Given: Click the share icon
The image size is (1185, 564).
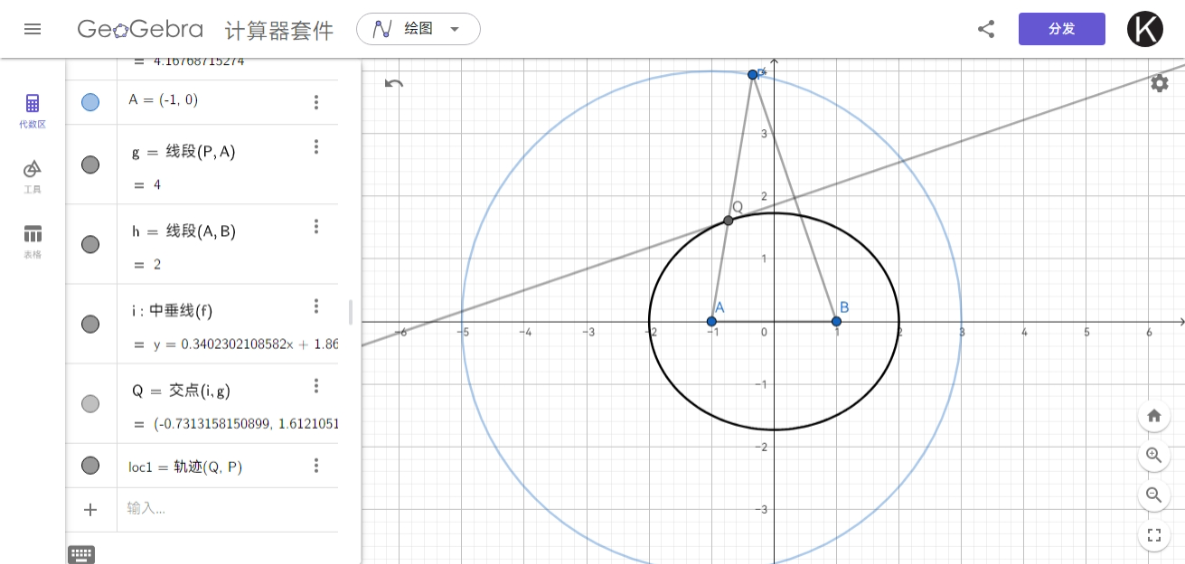Looking at the screenshot, I should (x=986, y=29).
